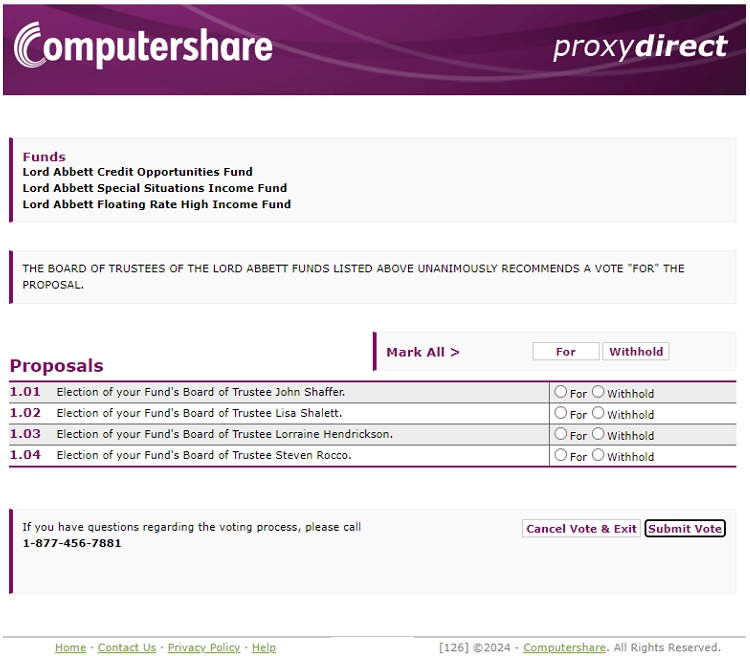
Task: Click the Submit Vote button
Action: click(684, 529)
